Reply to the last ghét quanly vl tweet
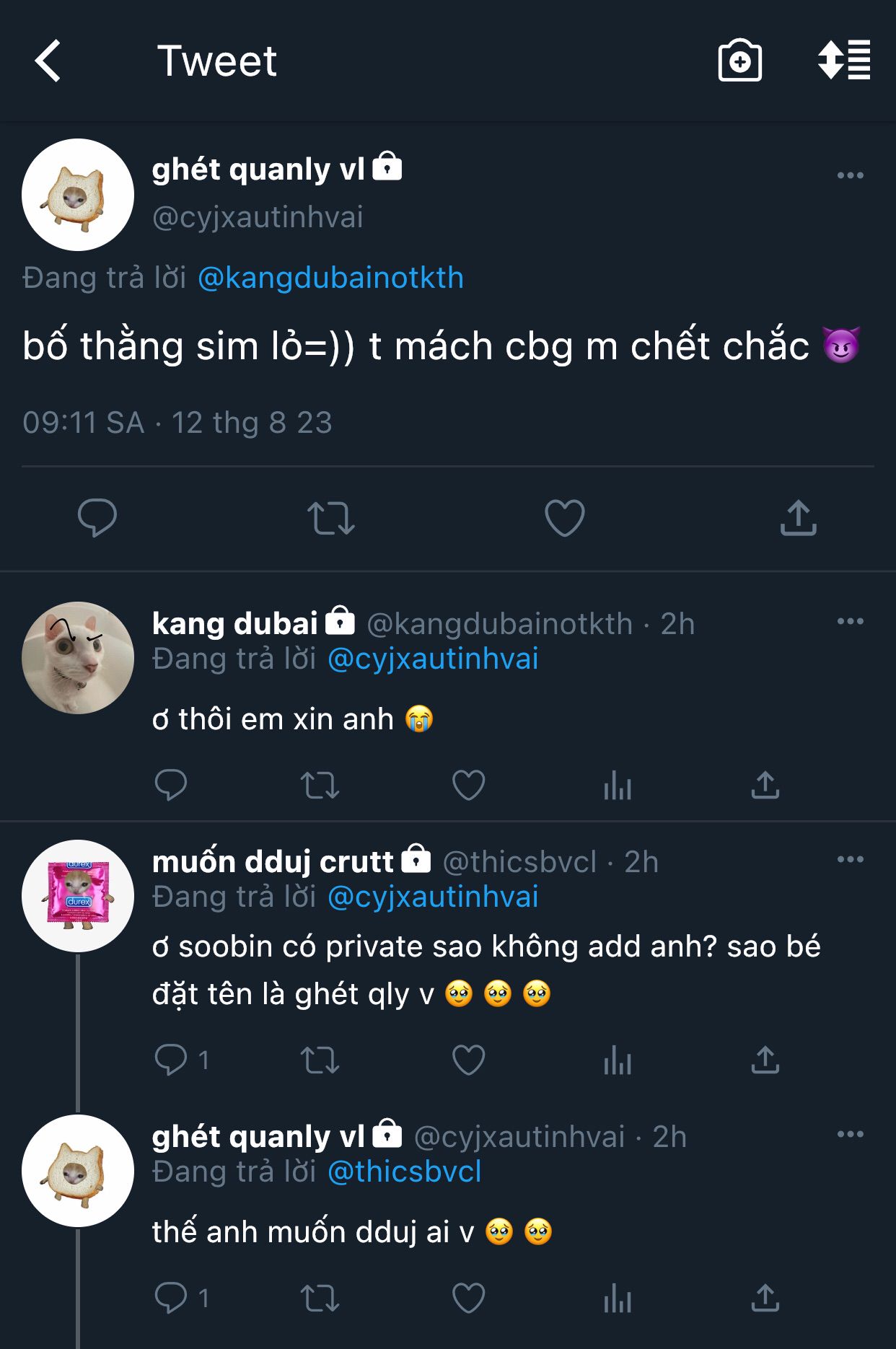 click(x=171, y=1299)
